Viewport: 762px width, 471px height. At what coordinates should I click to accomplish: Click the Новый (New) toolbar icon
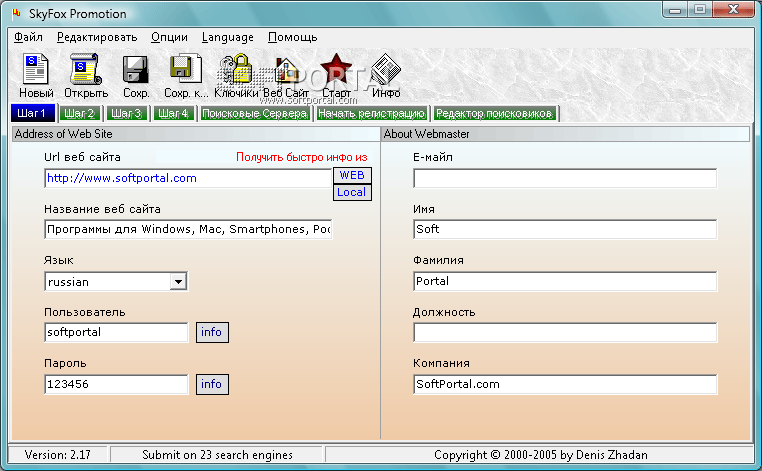click(35, 69)
